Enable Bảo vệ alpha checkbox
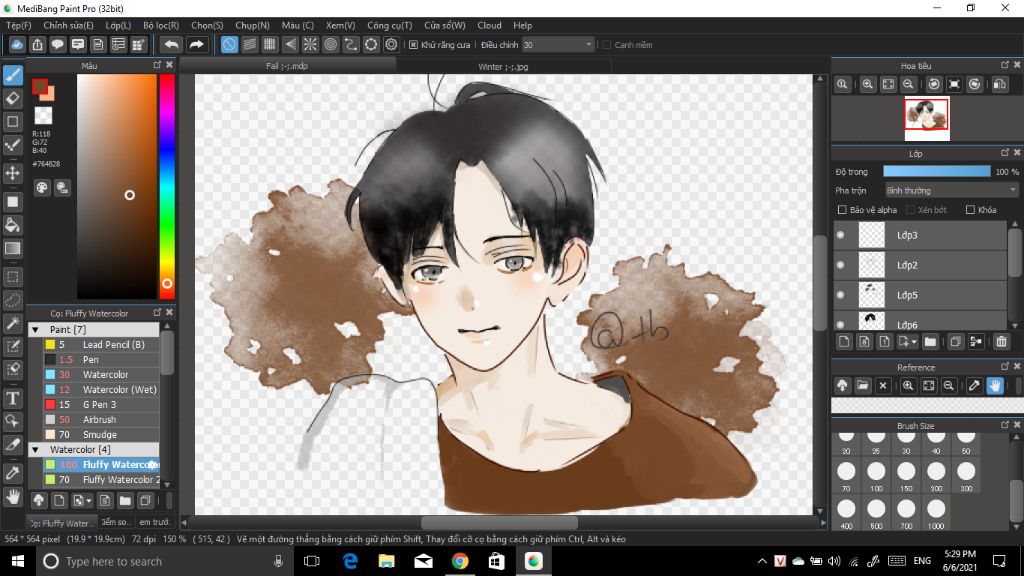The image size is (1024, 576). (x=842, y=210)
